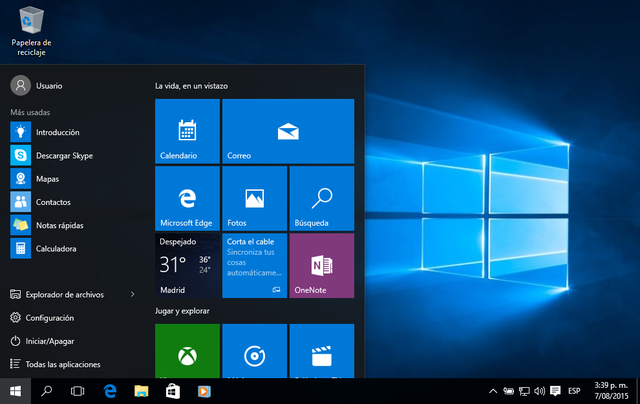The width and height of the screenshot is (640, 404).
Task: Launch the Microsoft Edge tile
Action: tap(187, 198)
